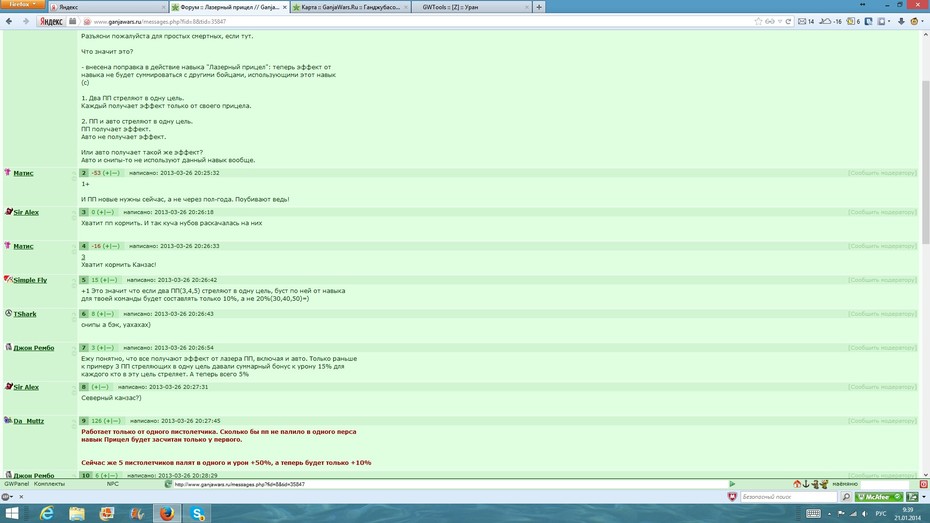
Task: Open Комплекты in the GWPanel bar
Action: pos(49,484)
